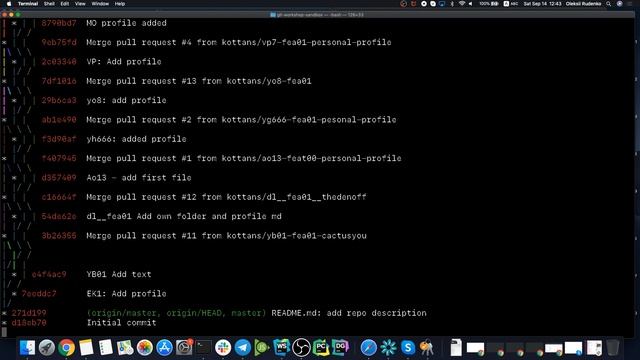This screenshot has height=360, width=640.
Task: Click the battery 100% status indicator
Action: [489, 4]
